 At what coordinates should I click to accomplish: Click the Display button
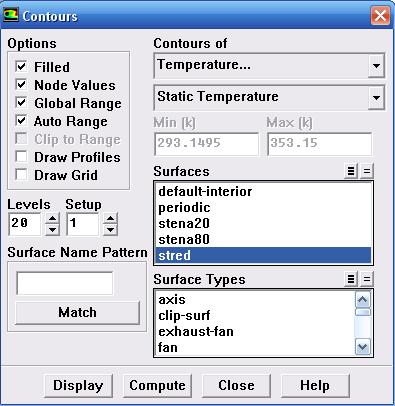pyautogui.click(x=78, y=385)
